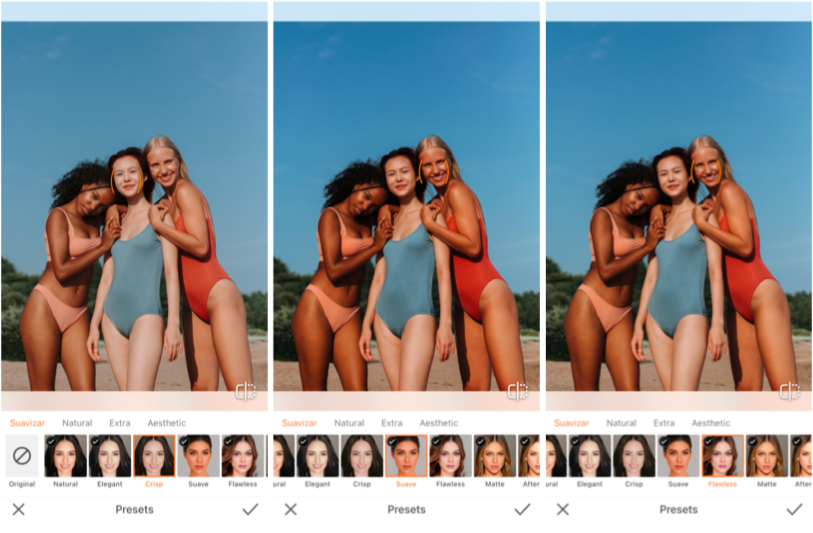Cancel presets with X in left screen
Viewport: 813px width, 533px height.
[19, 509]
